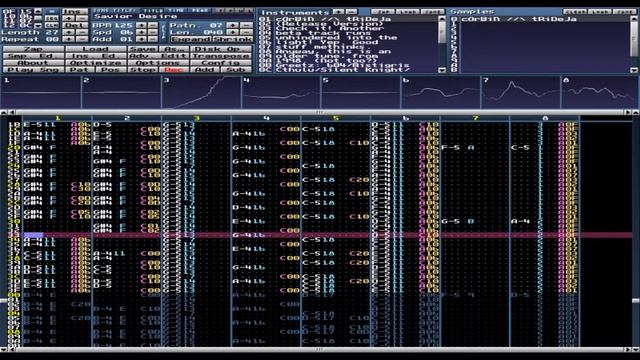Viewport: 640px width, 360px height.
Task: Decrease song Length with minus button
Action: (82, 32)
